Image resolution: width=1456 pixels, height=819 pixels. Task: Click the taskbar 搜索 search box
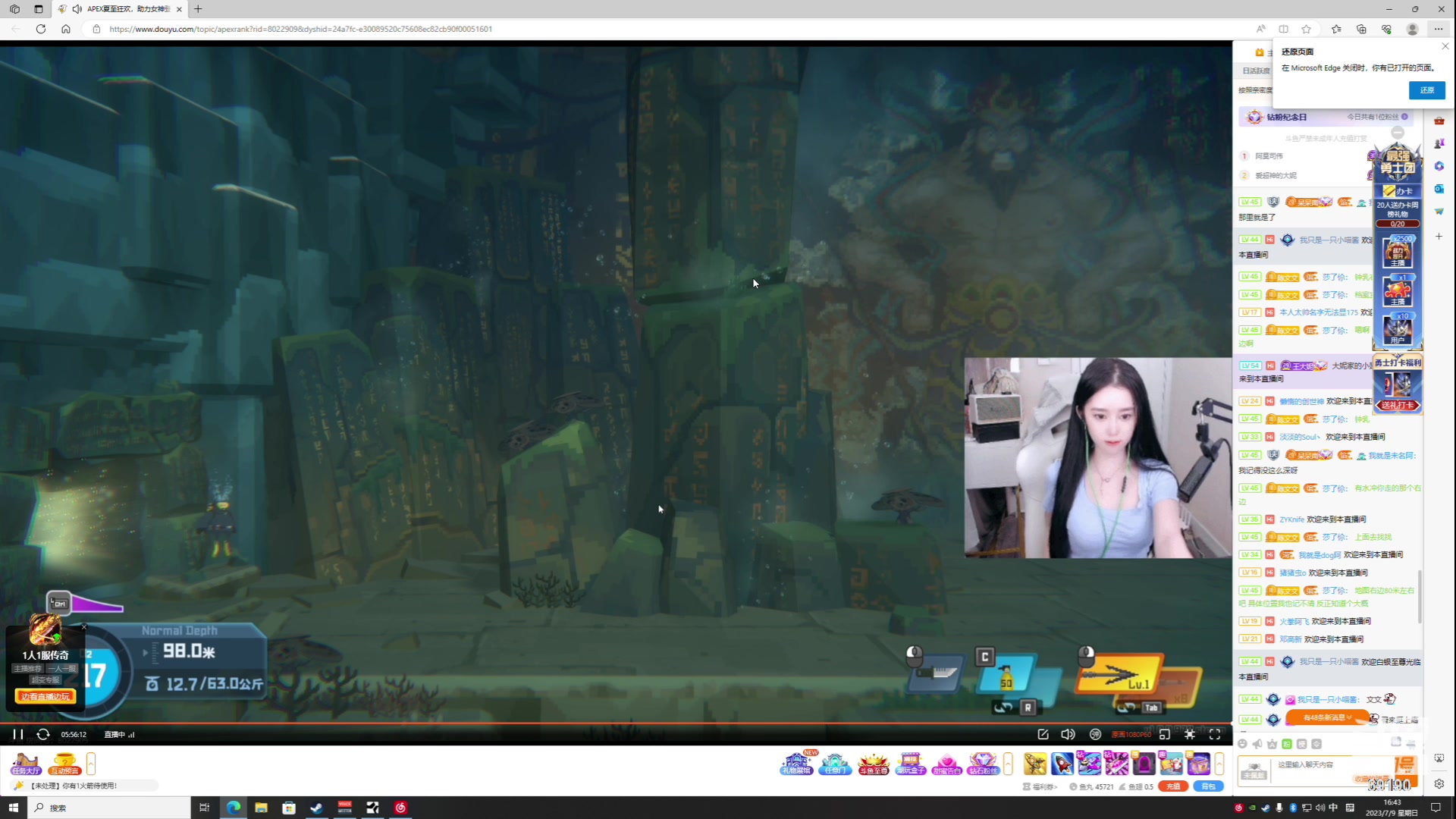point(109,808)
